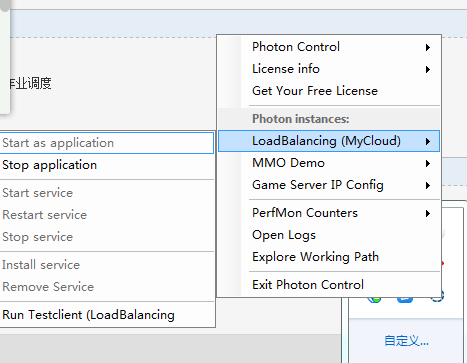Select the Restart service entry
Screen dimensions: 467x363
tap(107, 215)
